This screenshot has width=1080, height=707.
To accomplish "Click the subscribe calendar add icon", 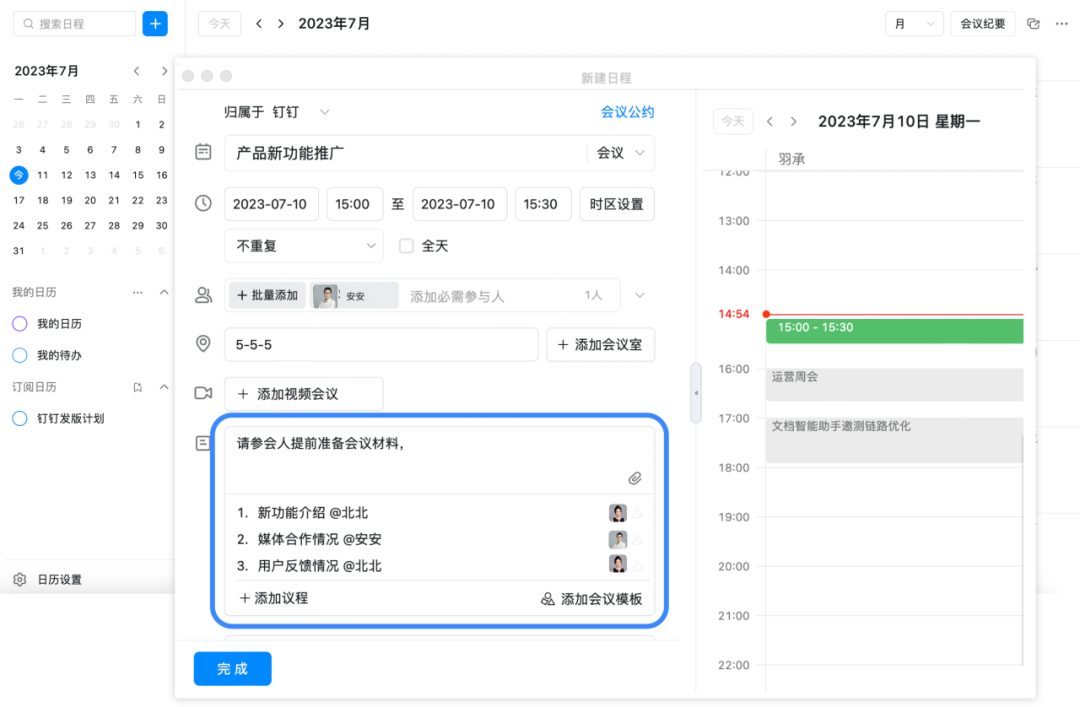I will [x=138, y=387].
